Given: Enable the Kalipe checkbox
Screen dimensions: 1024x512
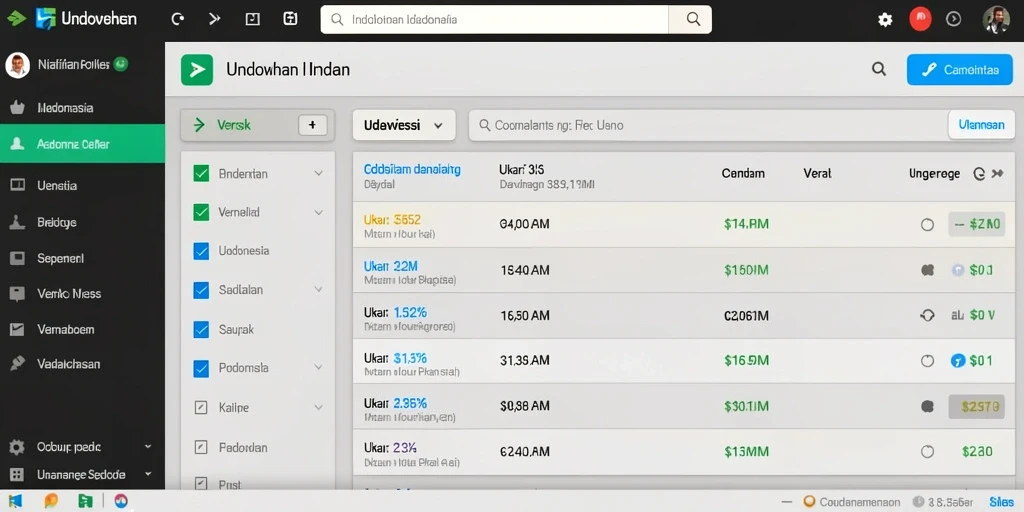Looking at the screenshot, I should (x=201, y=408).
